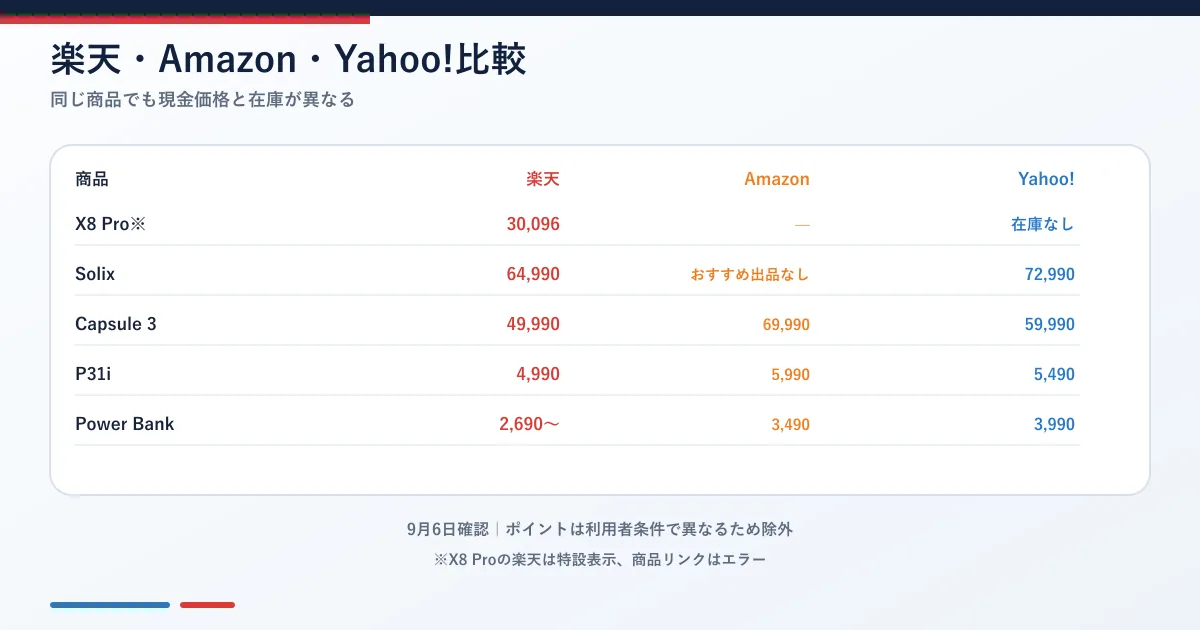Click the Rakuten price 4,990
This screenshot has width=1200, height=630.
[x=538, y=374]
